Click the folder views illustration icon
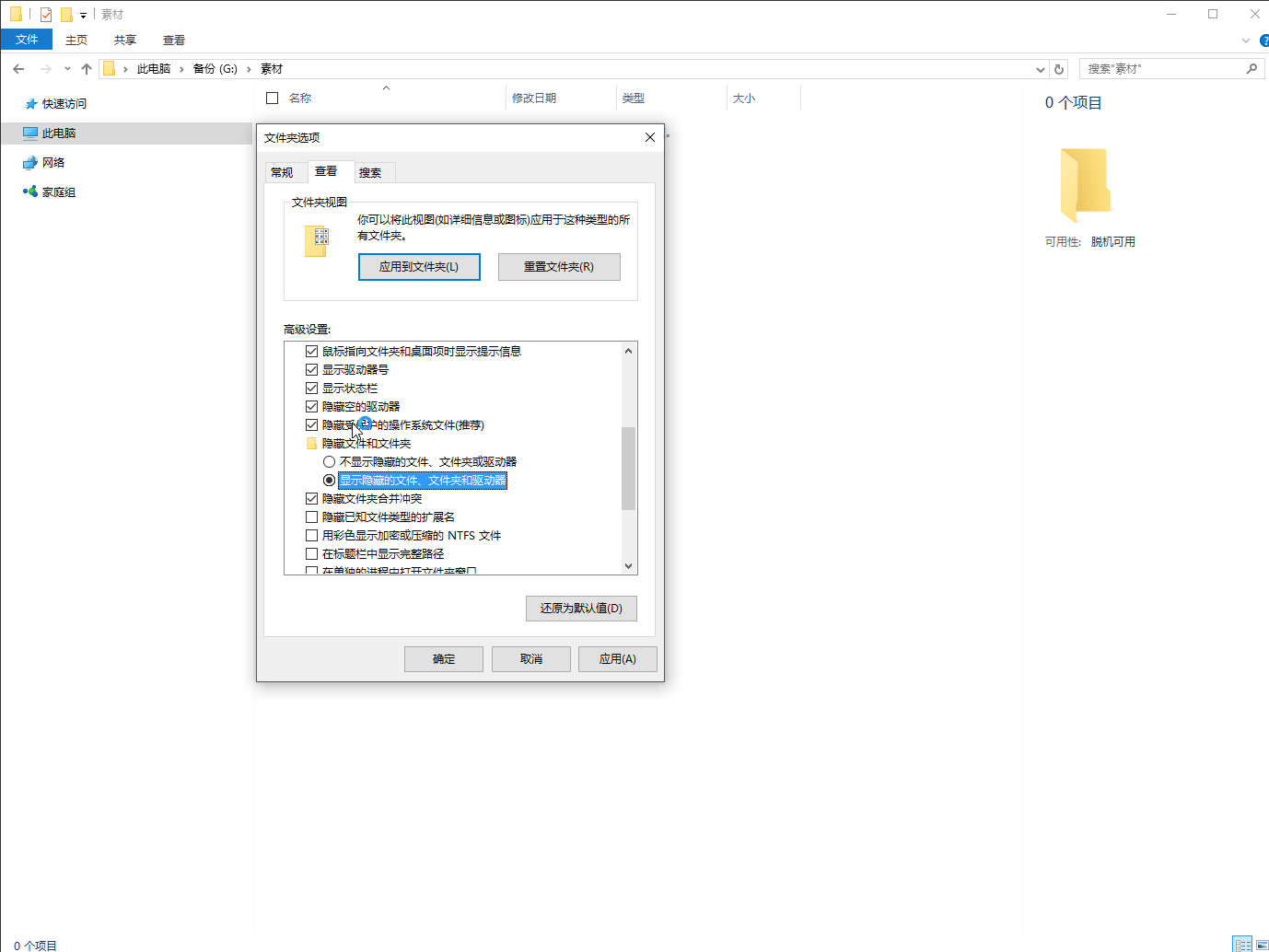This screenshot has height=952, width=1269. pyautogui.click(x=316, y=241)
